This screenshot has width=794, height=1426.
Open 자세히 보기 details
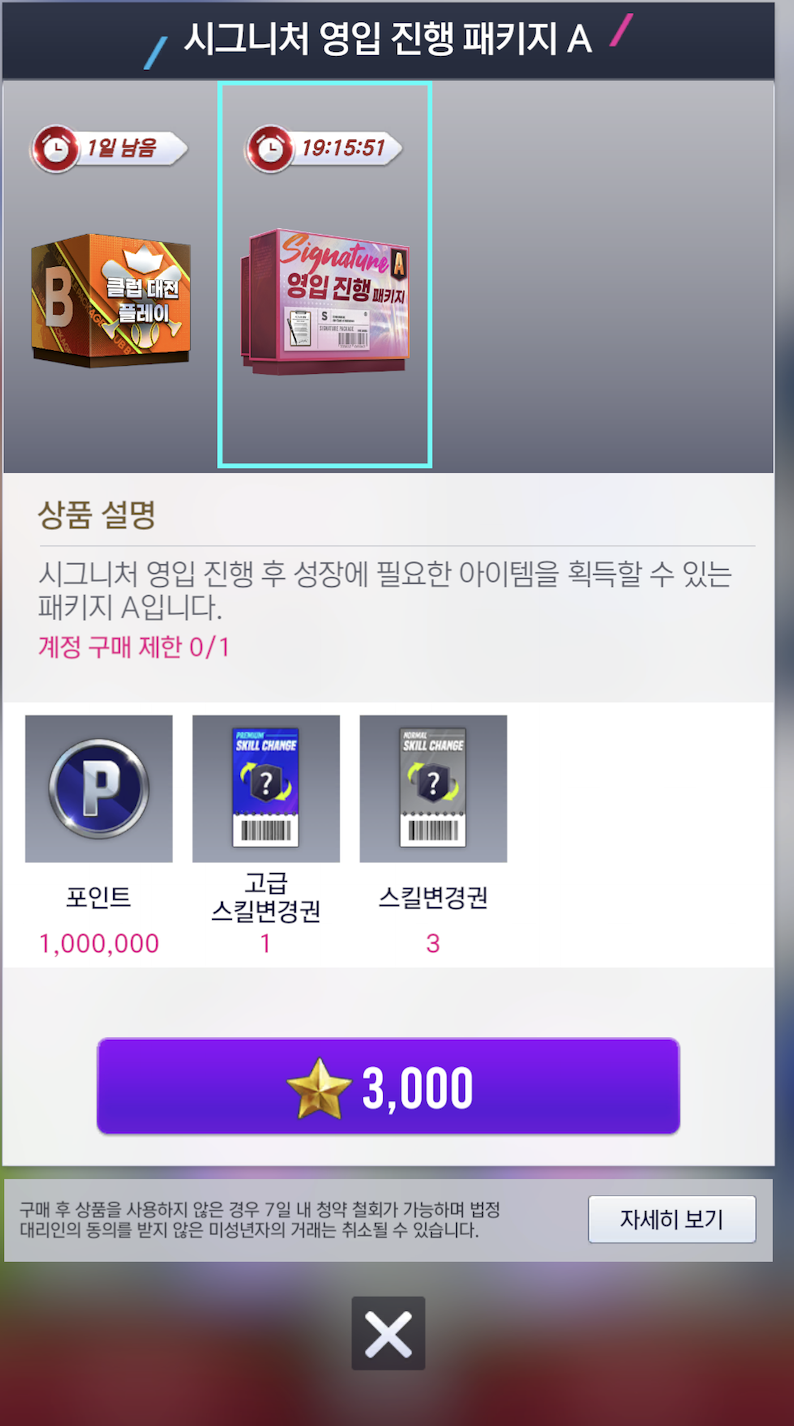point(672,1219)
